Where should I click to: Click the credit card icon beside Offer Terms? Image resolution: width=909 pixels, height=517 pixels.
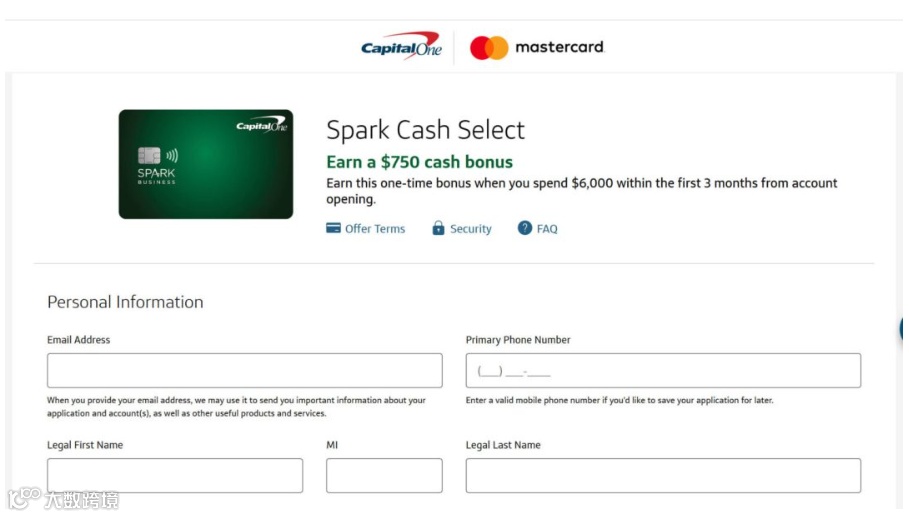pyautogui.click(x=334, y=228)
